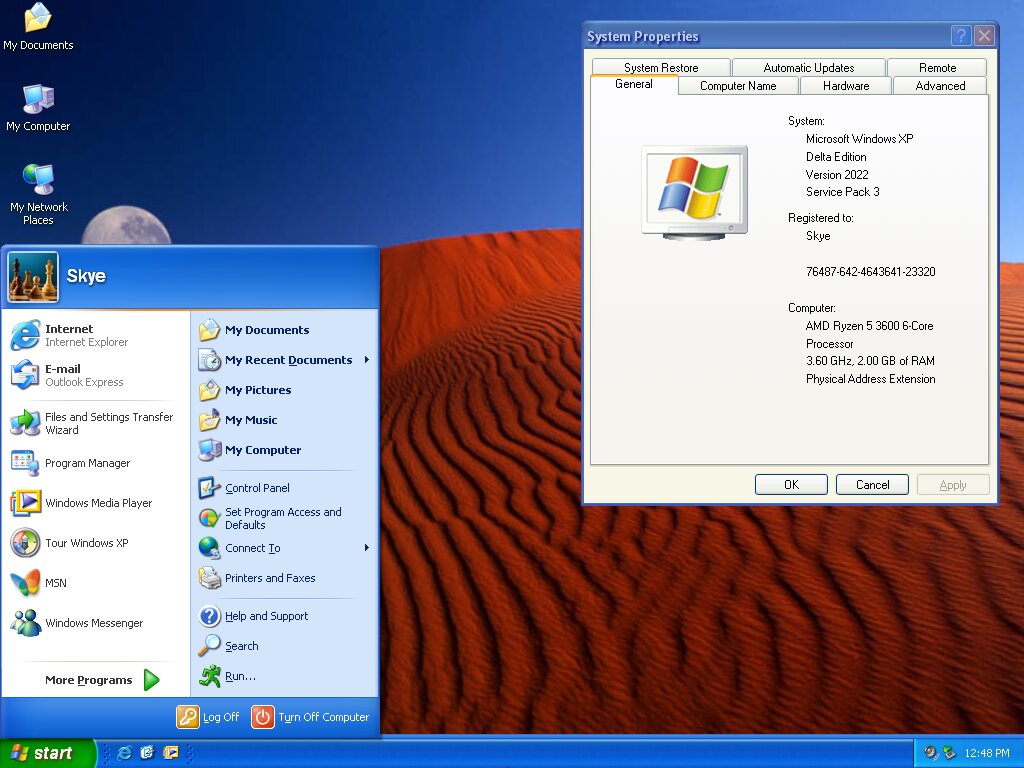Launch Internet Explorer from Quick Launch

(x=123, y=753)
